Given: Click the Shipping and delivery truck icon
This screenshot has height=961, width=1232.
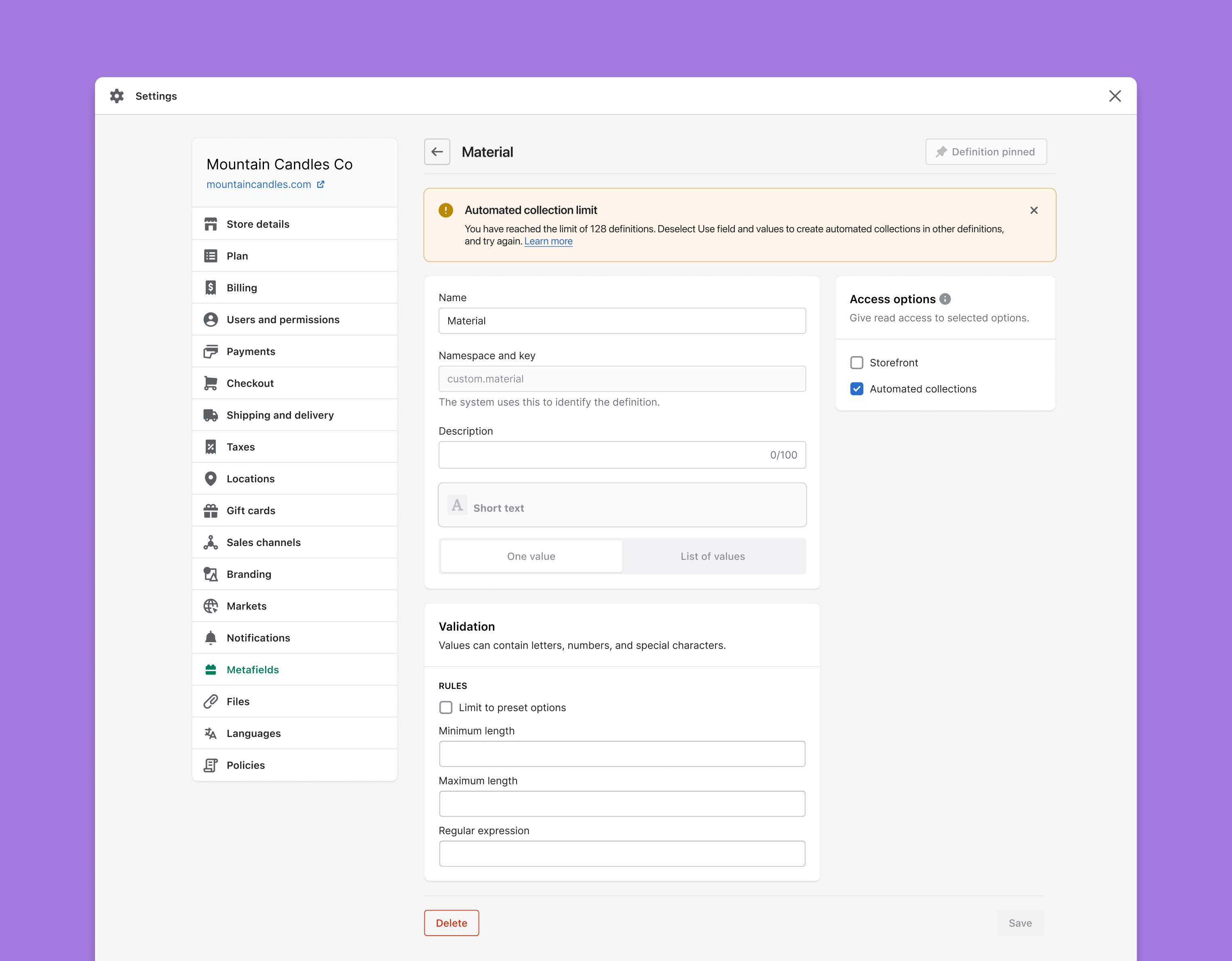Looking at the screenshot, I should pyautogui.click(x=211, y=415).
